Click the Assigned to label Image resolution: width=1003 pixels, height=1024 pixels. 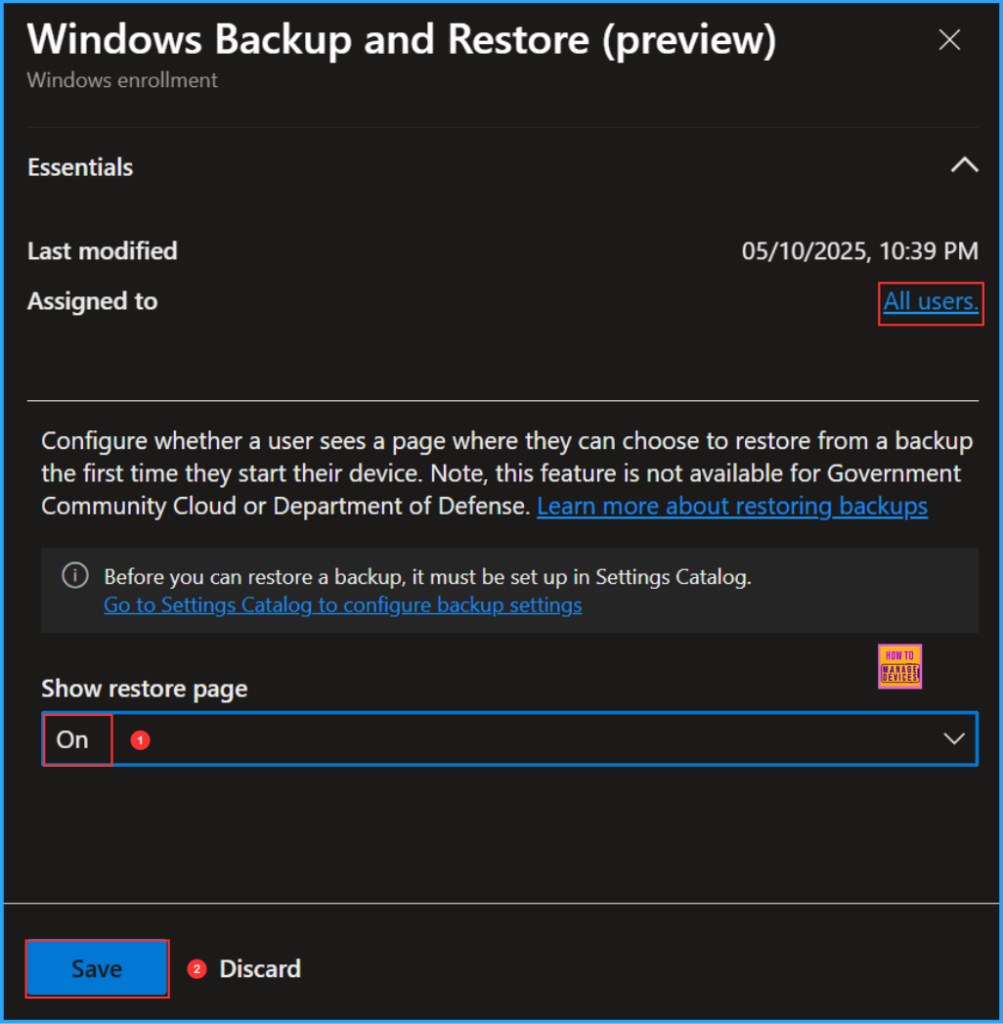tap(93, 301)
